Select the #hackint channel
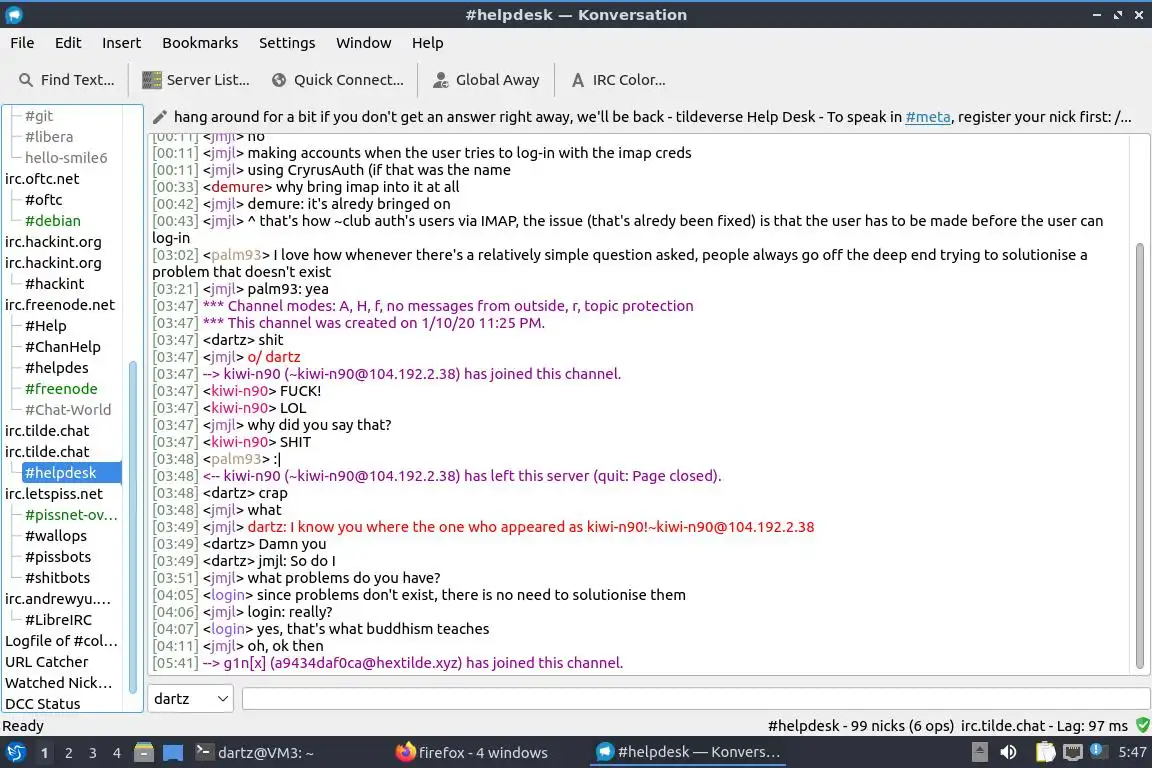The height and width of the screenshot is (768, 1152). click(x=54, y=284)
